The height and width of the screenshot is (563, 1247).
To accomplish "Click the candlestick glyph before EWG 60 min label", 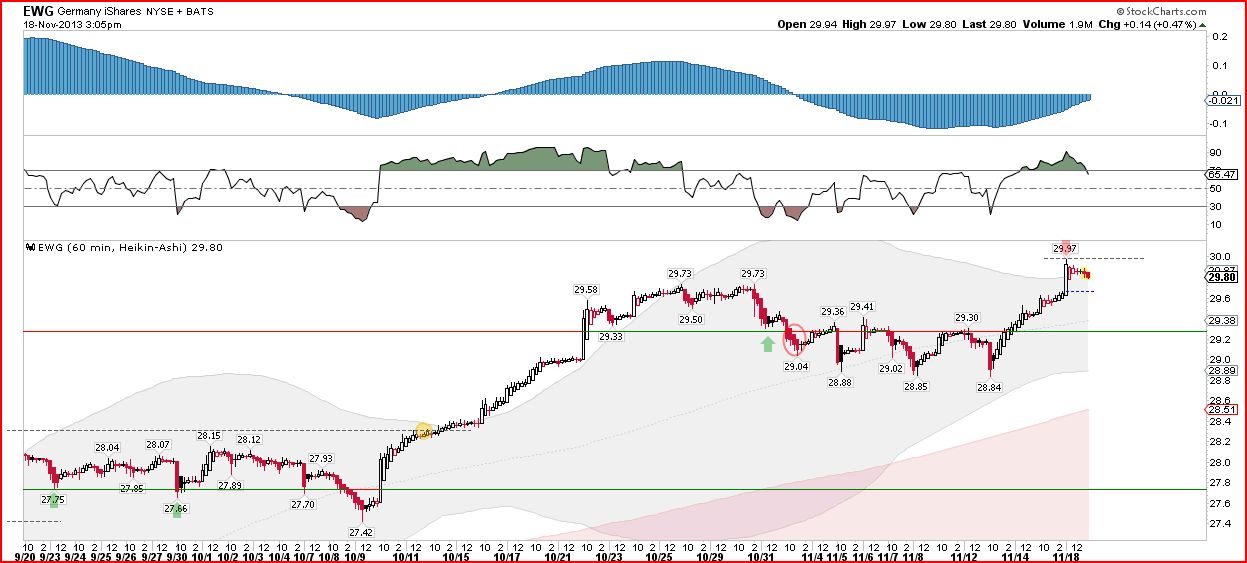I will (29, 245).
